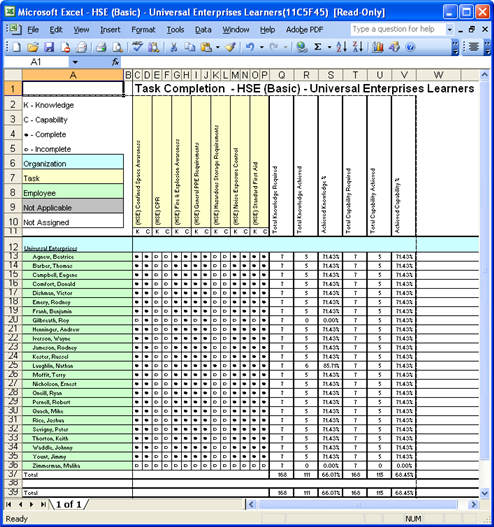This screenshot has height=527, width=494.
Task: Click the E-mail envelope toolbar icon
Action: (x=82, y=47)
